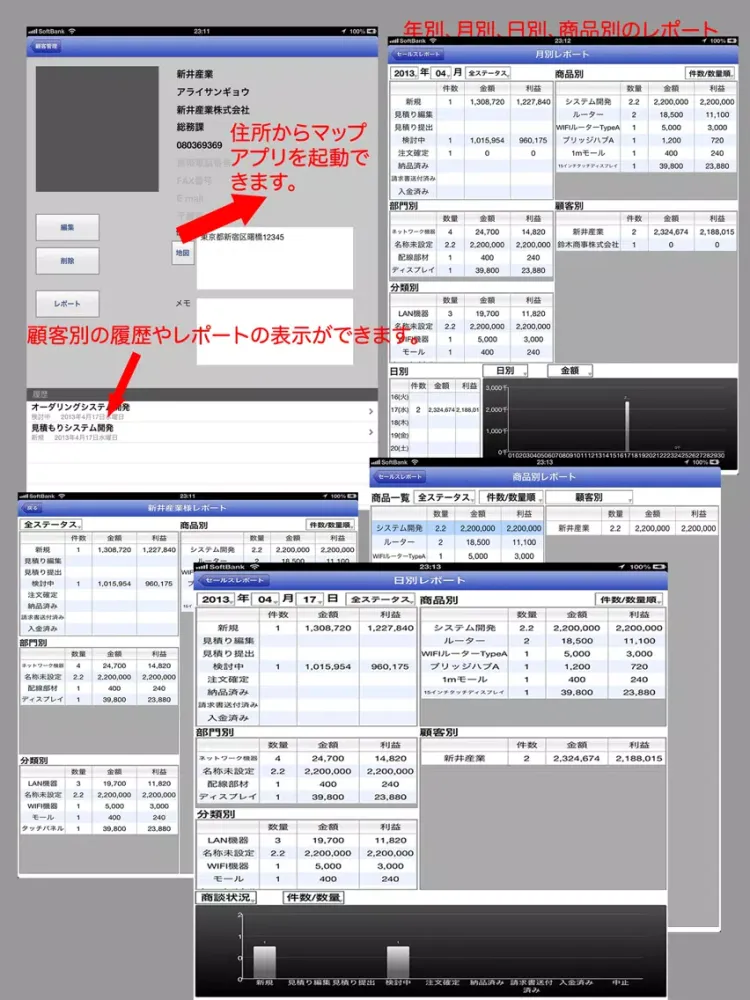Open the 17 day dropdown in 日別レポート
Image resolution: width=750 pixels, height=1000 pixels.
[321, 599]
